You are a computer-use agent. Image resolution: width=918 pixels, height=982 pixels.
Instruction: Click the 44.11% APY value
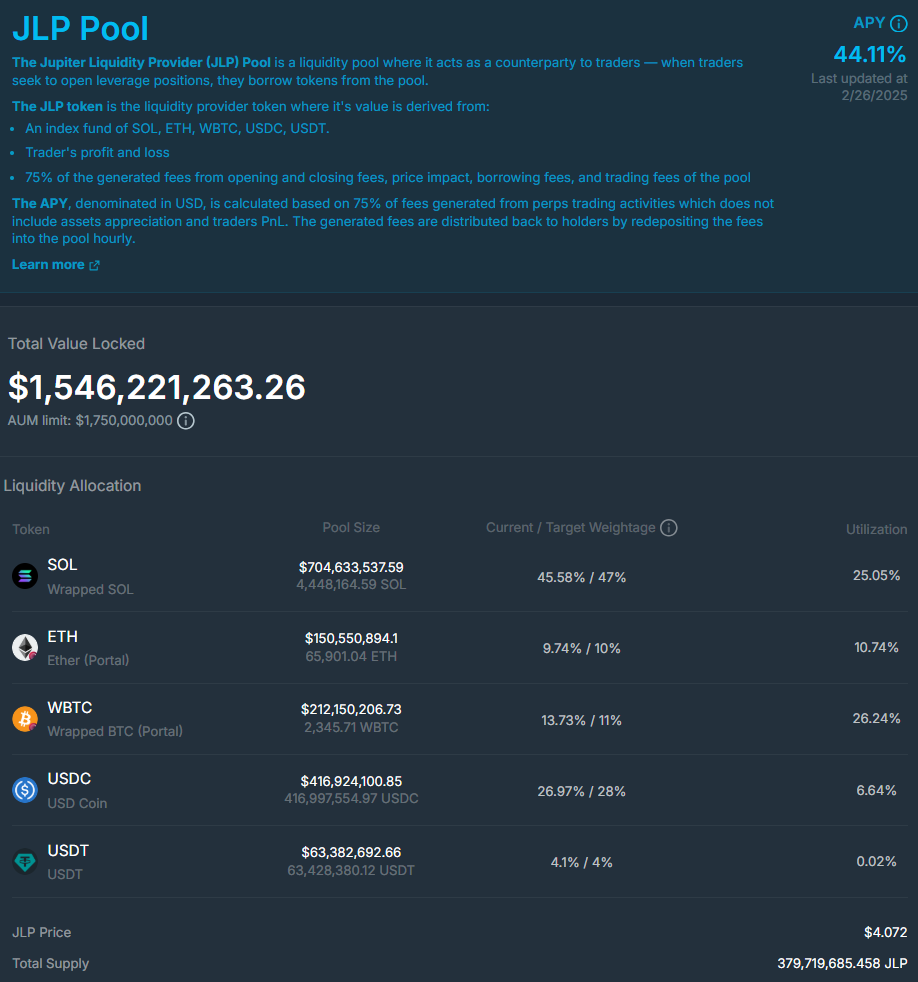(870, 54)
